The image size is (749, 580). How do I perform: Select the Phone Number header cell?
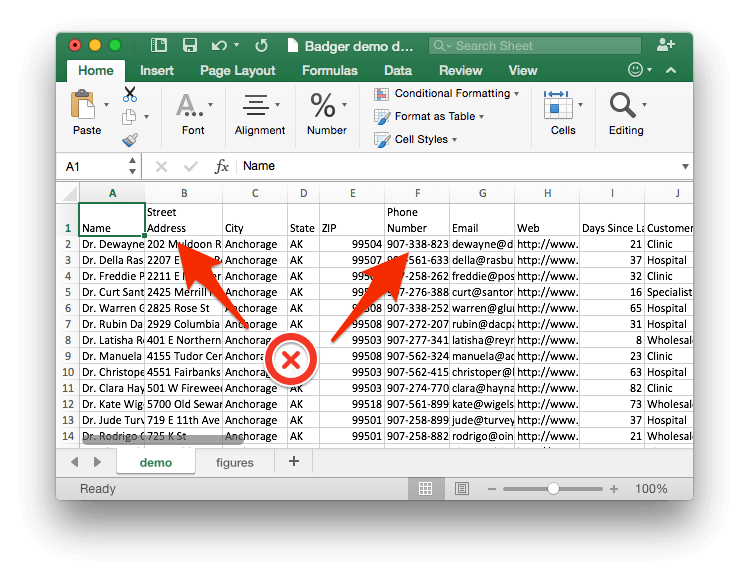point(417,220)
